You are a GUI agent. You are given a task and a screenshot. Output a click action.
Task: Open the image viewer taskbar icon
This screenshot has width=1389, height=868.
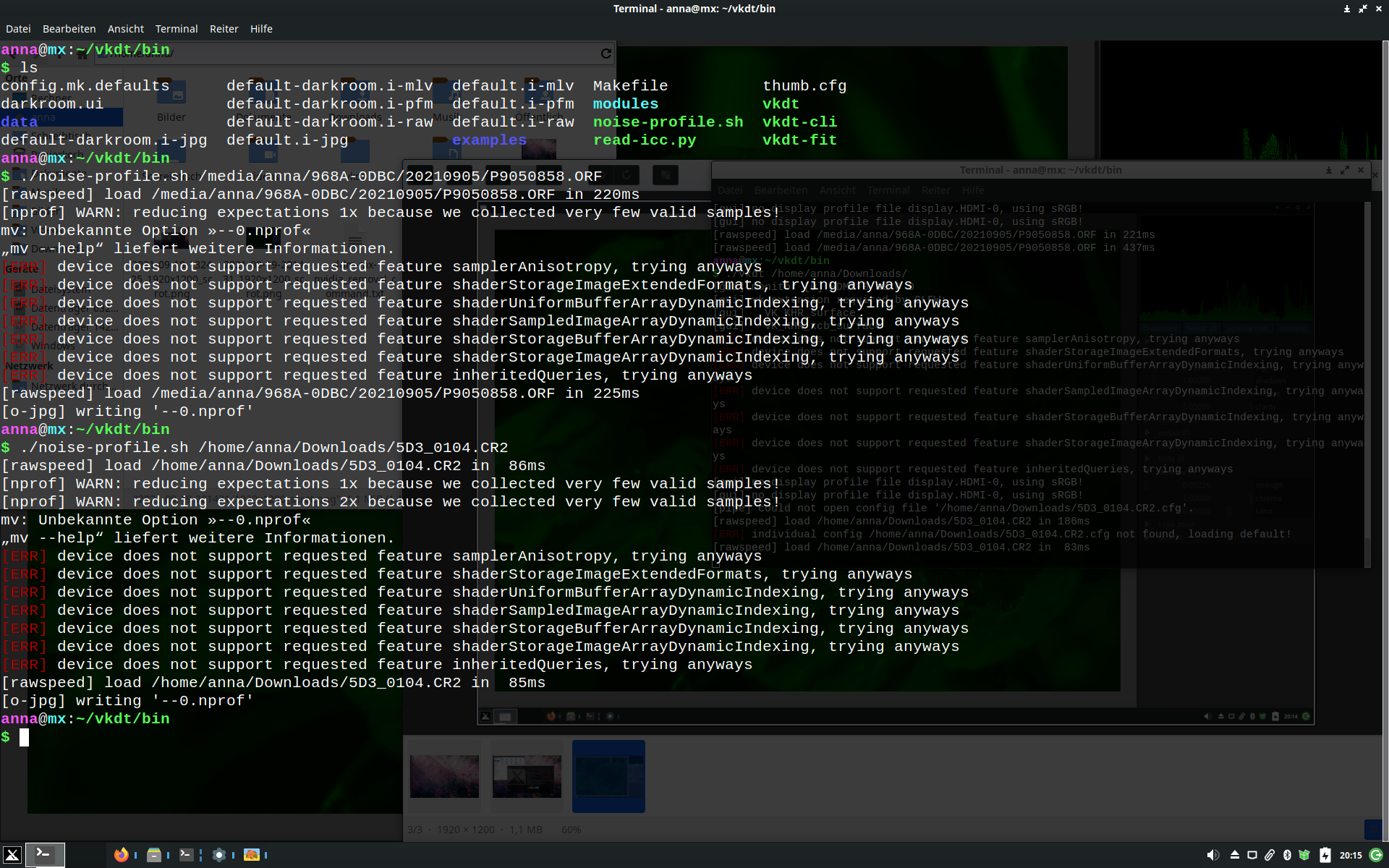point(251,855)
